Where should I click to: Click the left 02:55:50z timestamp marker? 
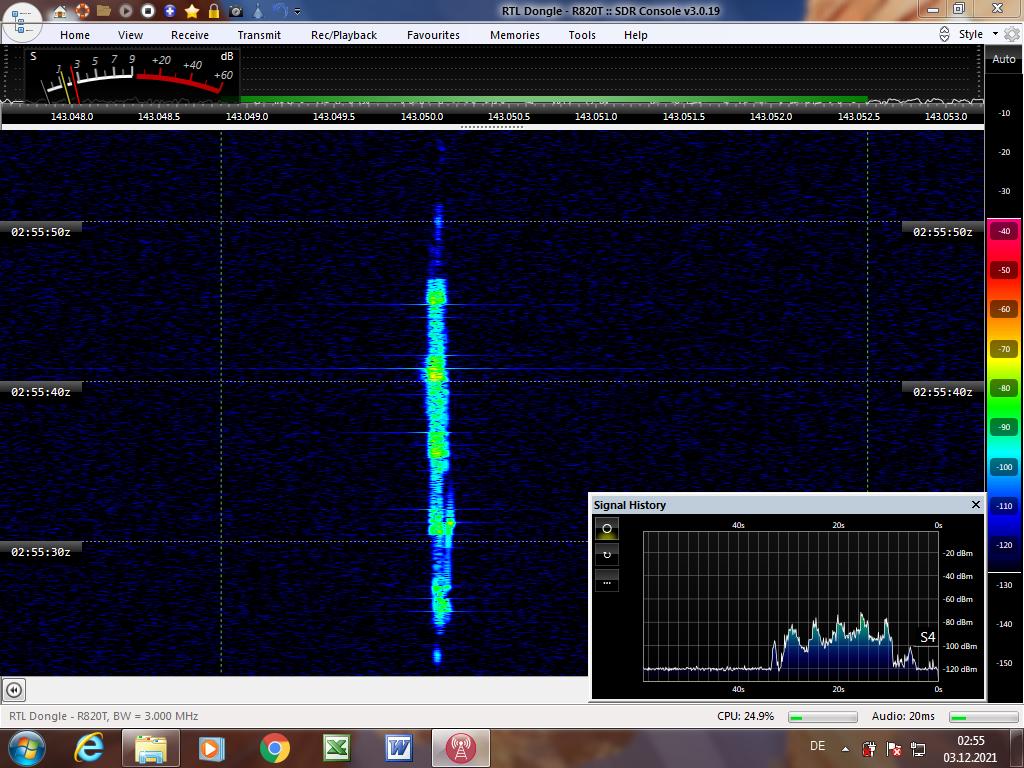(40, 232)
